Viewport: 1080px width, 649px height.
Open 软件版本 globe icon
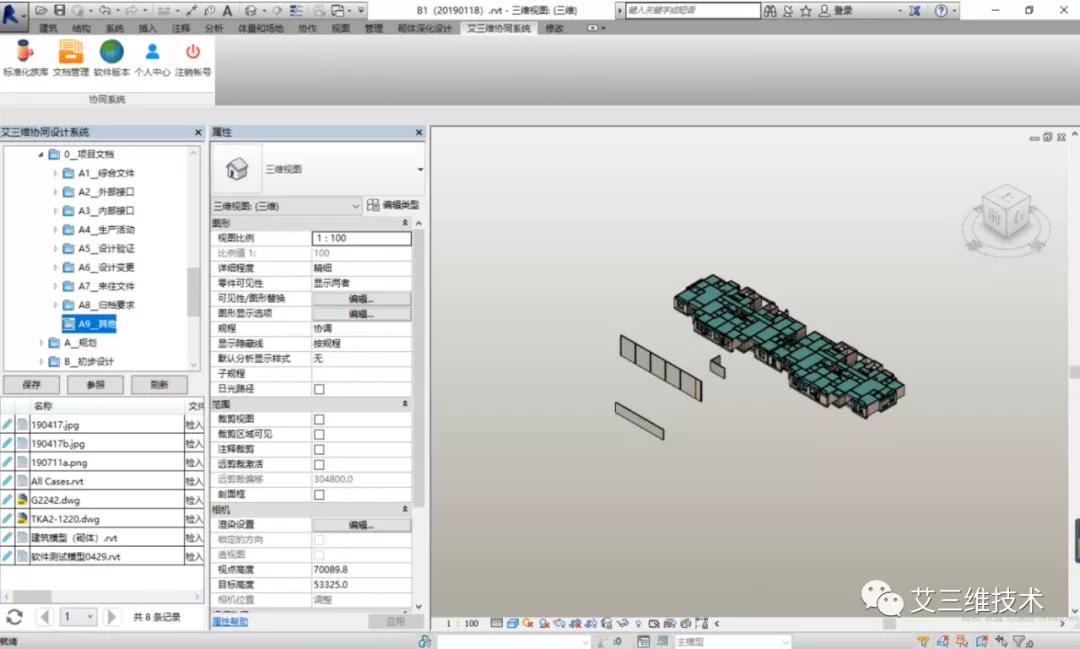pyautogui.click(x=112, y=52)
